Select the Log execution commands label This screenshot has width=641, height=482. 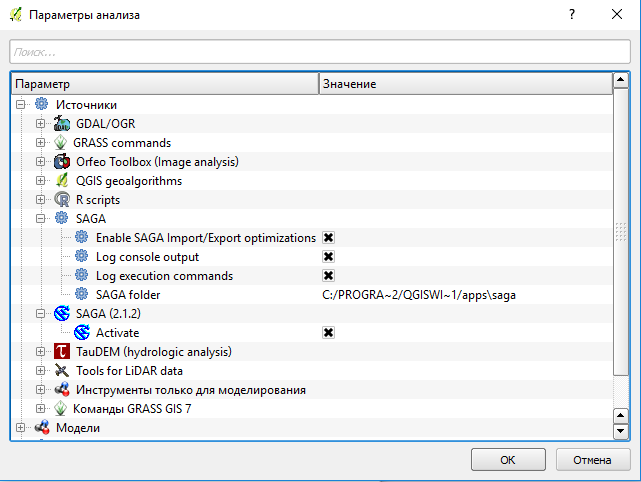click(164, 276)
